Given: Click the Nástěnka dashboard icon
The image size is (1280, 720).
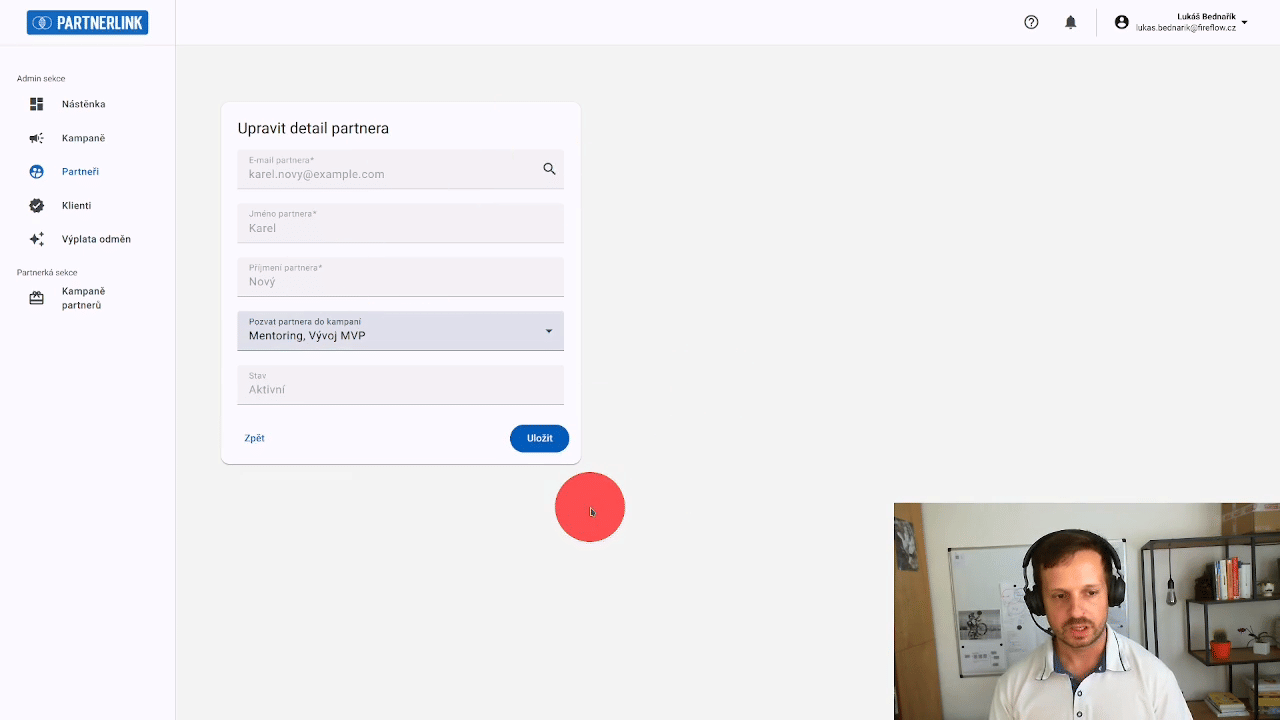Looking at the screenshot, I should (x=37, y=104).
